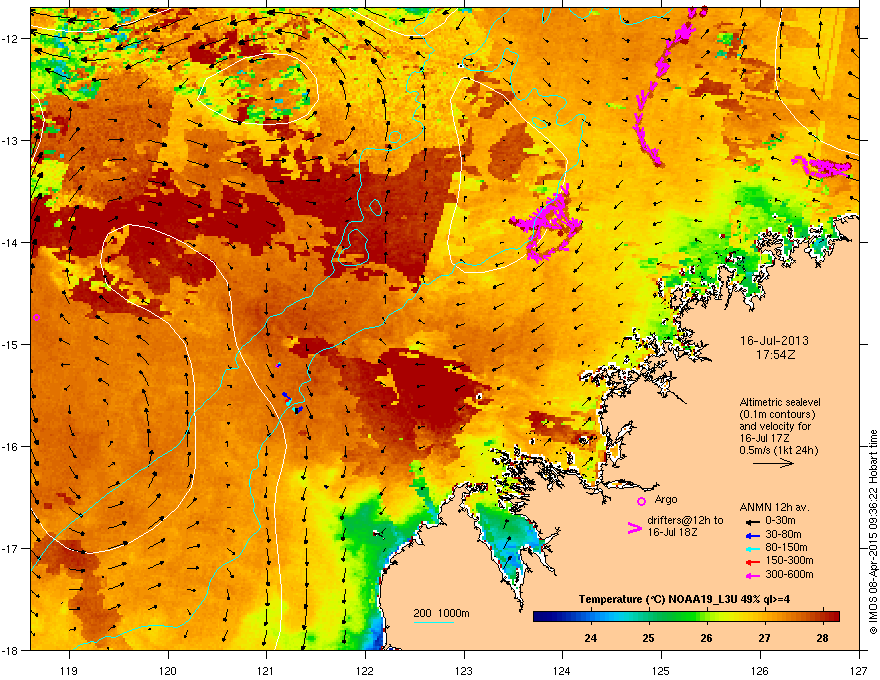Click the "Temperature (°C) NOAA19_L3U 49% ql>=4" title
The height and width of the screenshot is (680, 880).
tap(684, 599)
